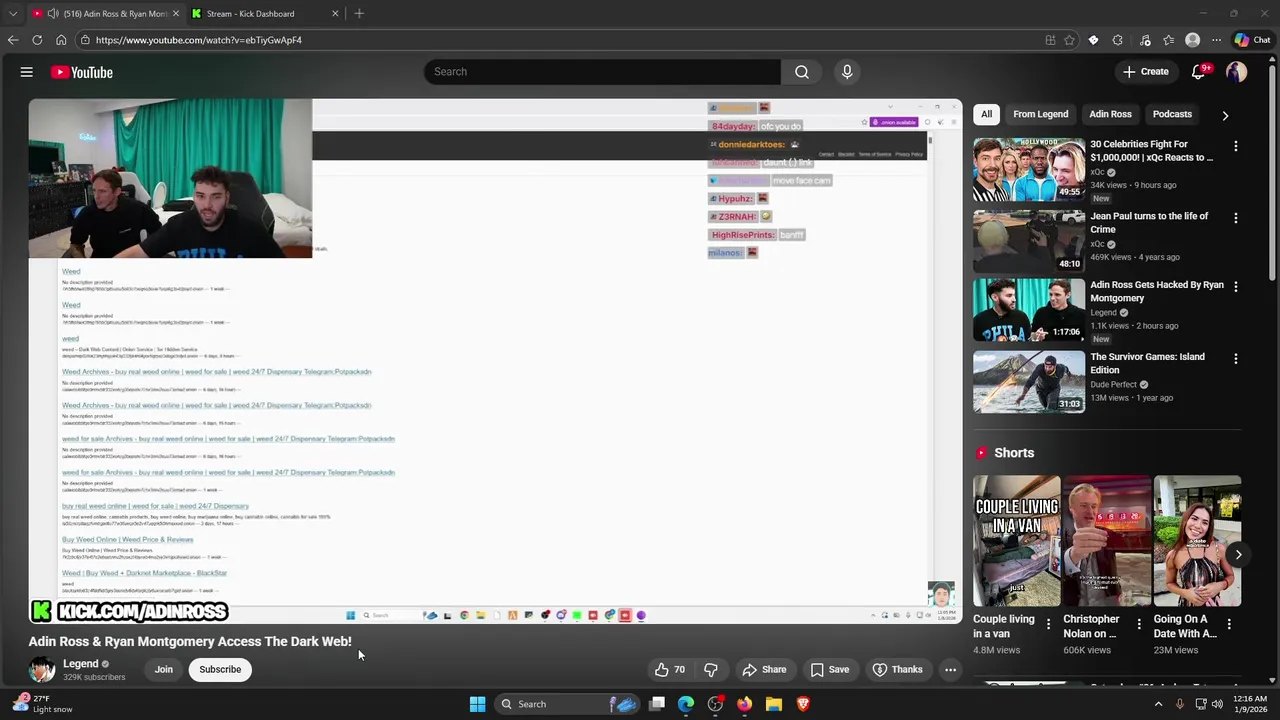Open Adin Ross Gets Hacked video thumbnail
Viewport: 1280px width, 720px height.
1029,310
